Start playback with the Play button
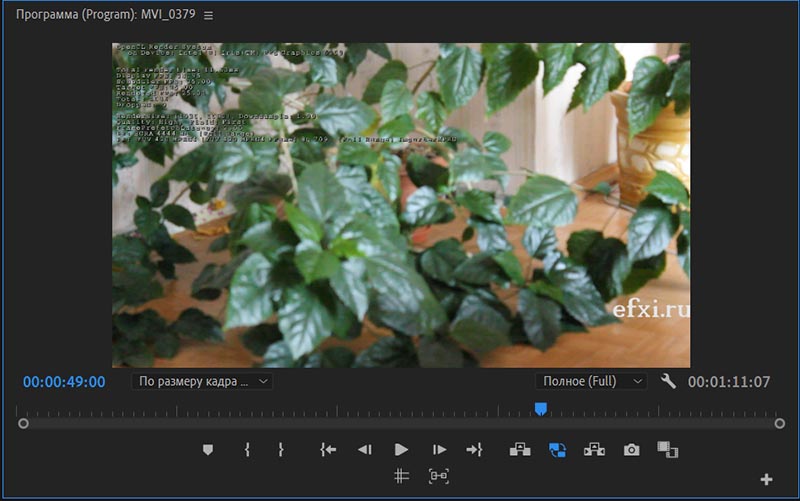 pos(401,449)
